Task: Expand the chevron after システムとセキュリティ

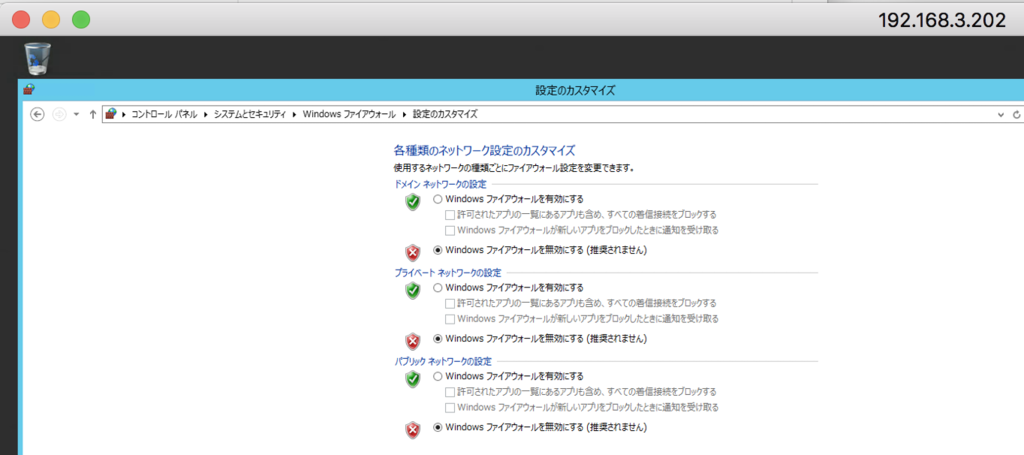Action: click(x=295, y=114)
